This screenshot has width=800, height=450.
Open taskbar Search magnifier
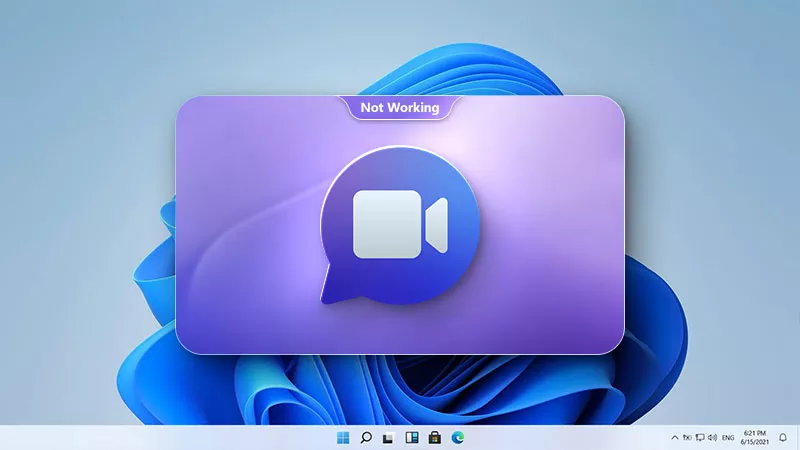(x=366, y=438)
